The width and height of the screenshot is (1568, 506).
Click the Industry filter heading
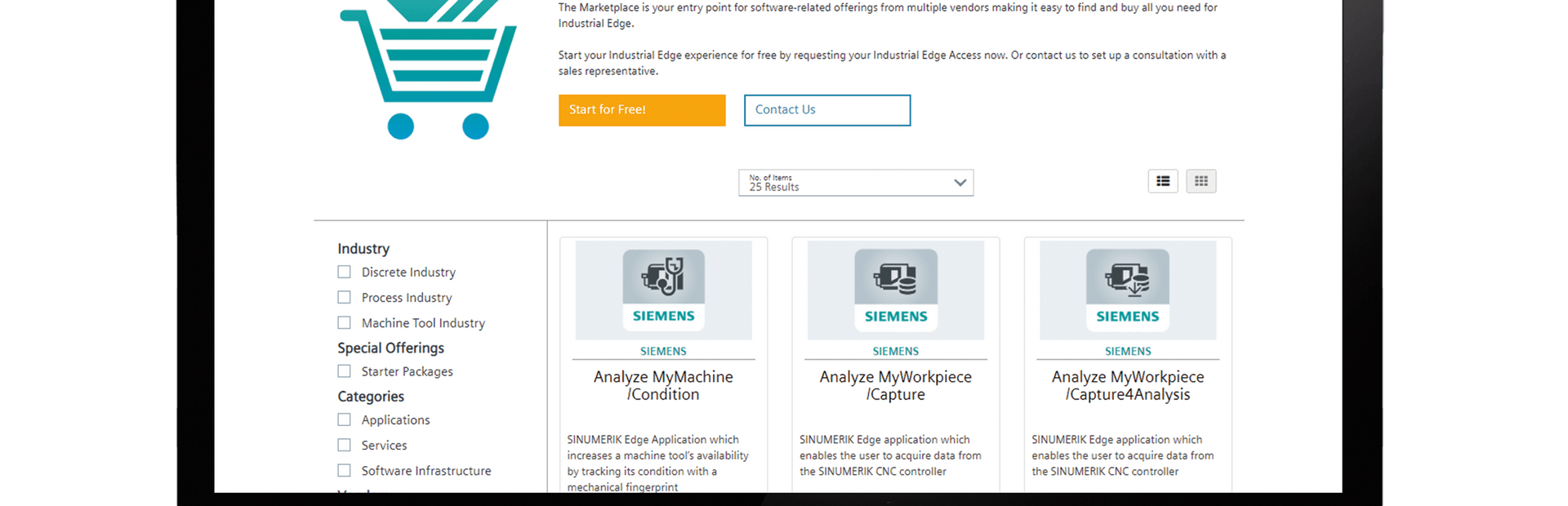click(363, 248)
